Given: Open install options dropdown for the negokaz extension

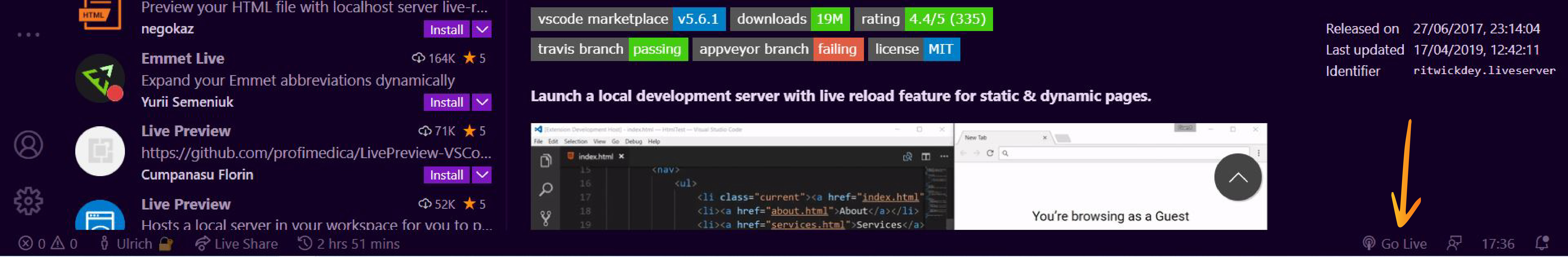Looking at the screenshot, I should tap(482, 29).
